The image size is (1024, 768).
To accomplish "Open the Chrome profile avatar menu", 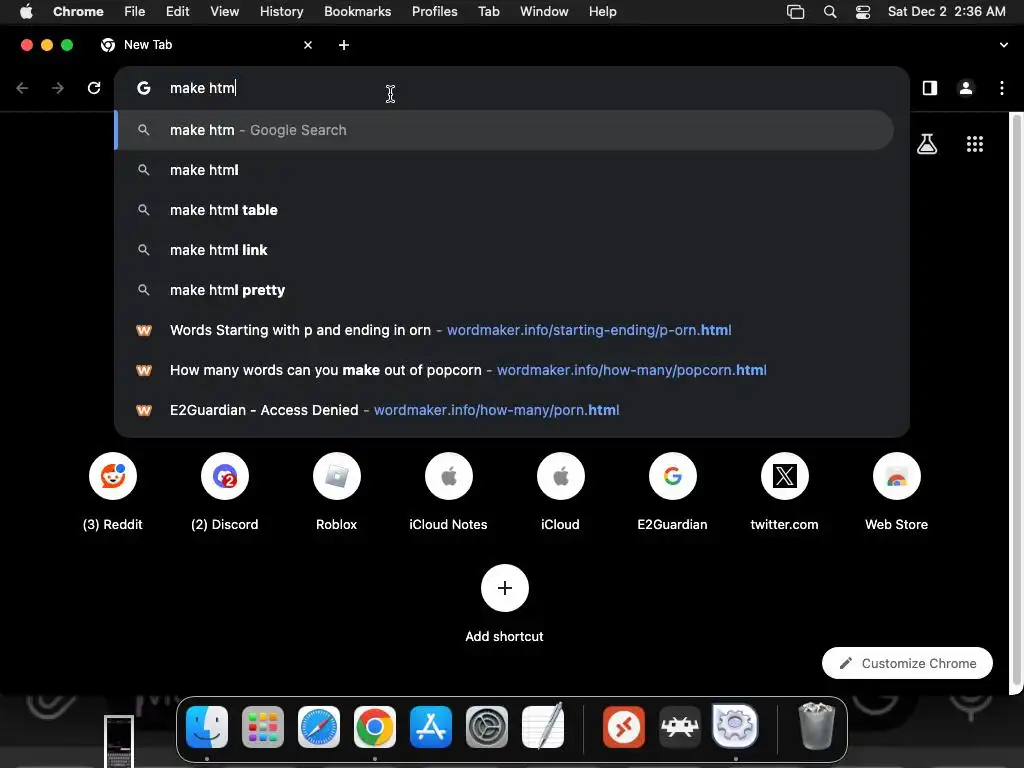I will (x=966, y=88).
